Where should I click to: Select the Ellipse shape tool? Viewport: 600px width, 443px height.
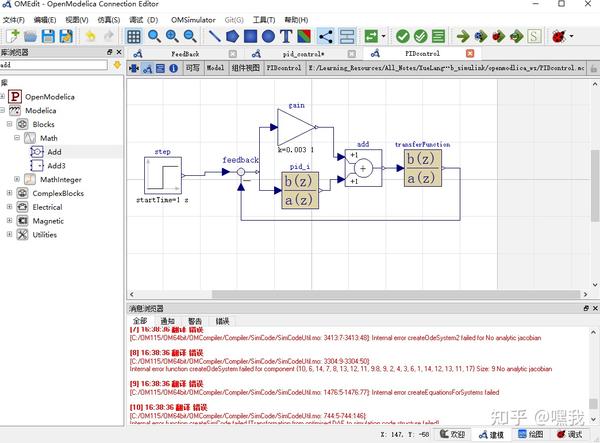pos(268,36)
